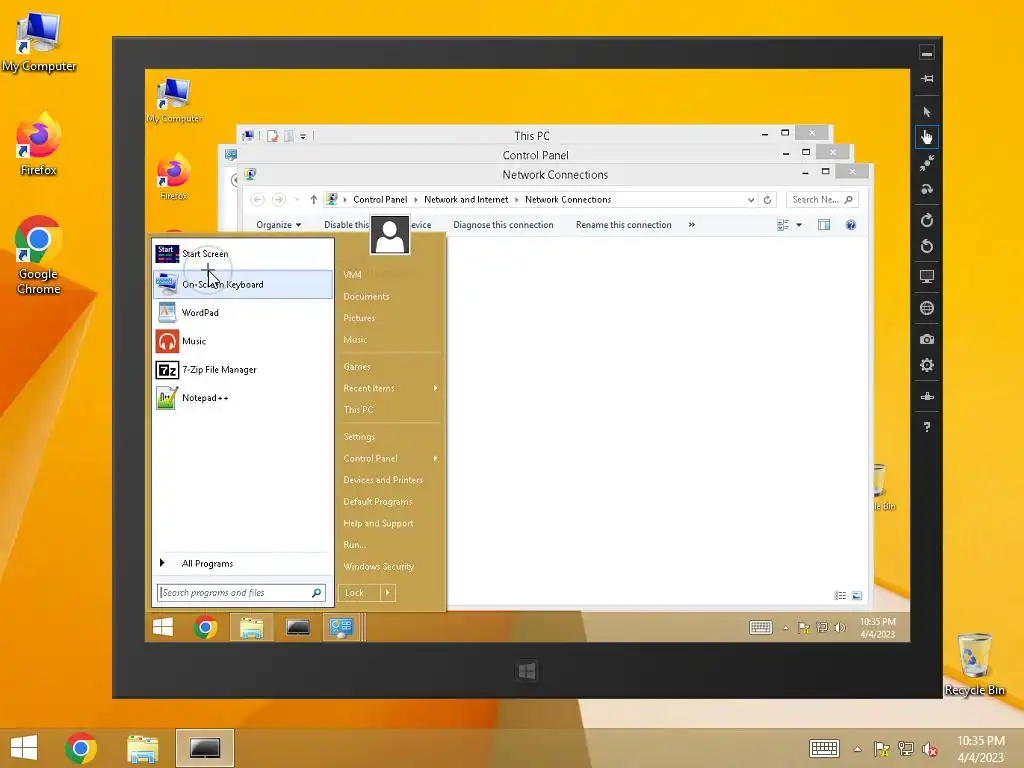
Task: Capture a screenshot with camera icon
Action: click(927, 339)
